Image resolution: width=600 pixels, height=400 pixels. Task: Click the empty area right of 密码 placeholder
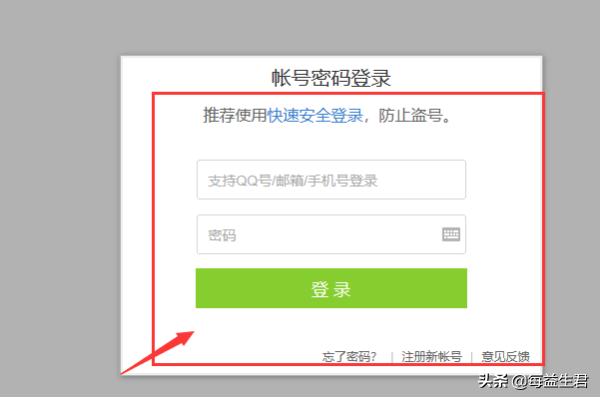point(339,234)
